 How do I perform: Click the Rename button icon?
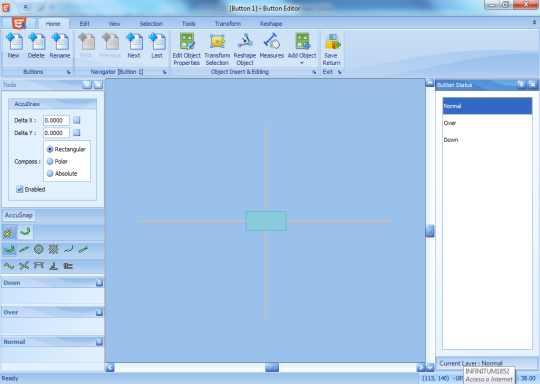60,42
